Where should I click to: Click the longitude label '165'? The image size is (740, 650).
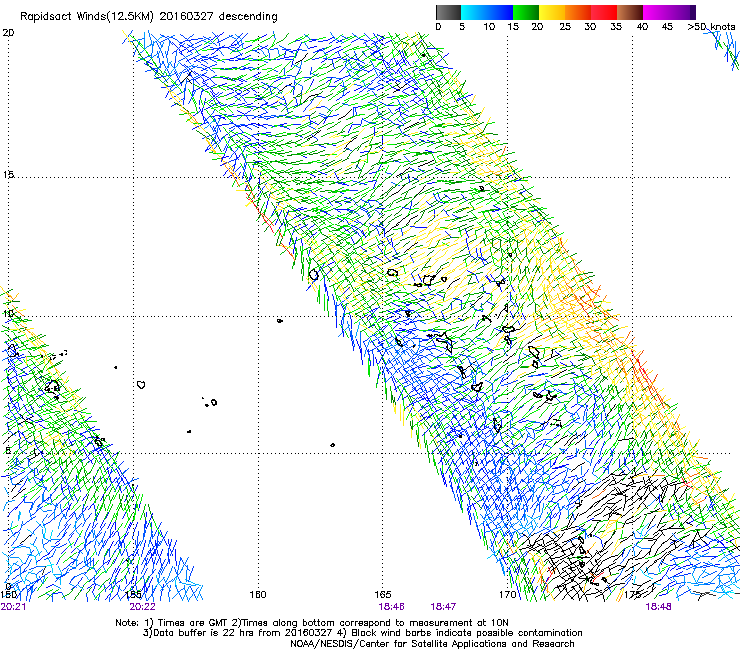tap(383, 594)
